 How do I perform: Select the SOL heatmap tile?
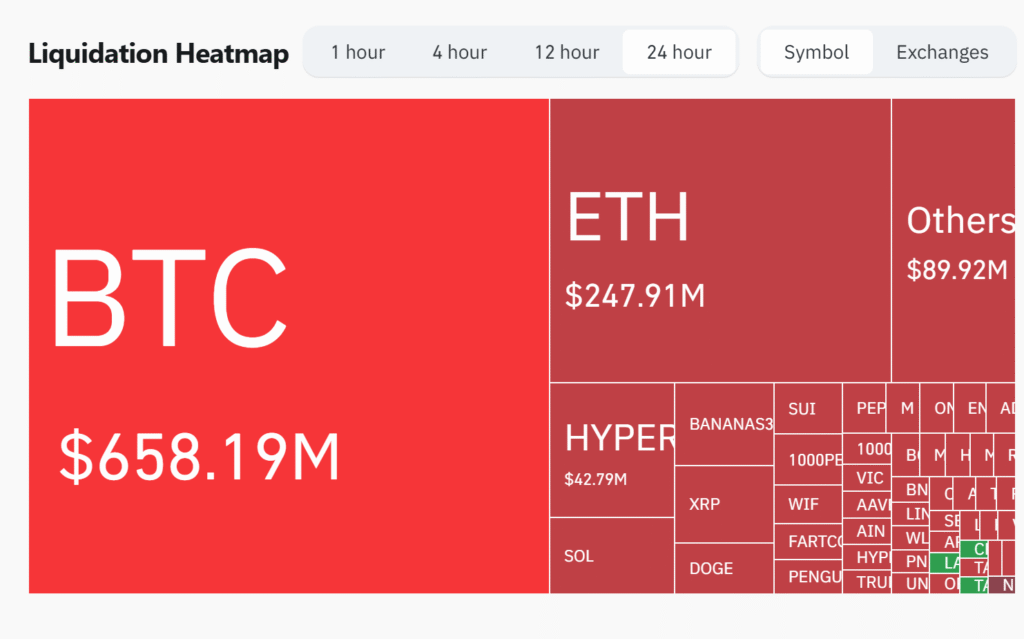click(611, 555)
